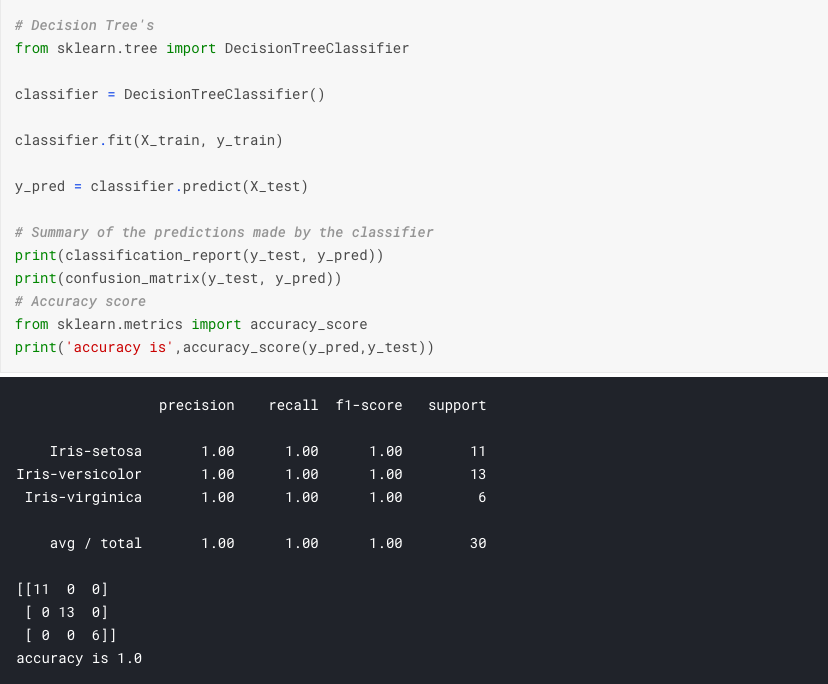Click the sklearn.metrics import accuracy_score line
Screen dimensions: 828x684
[191, 324]
